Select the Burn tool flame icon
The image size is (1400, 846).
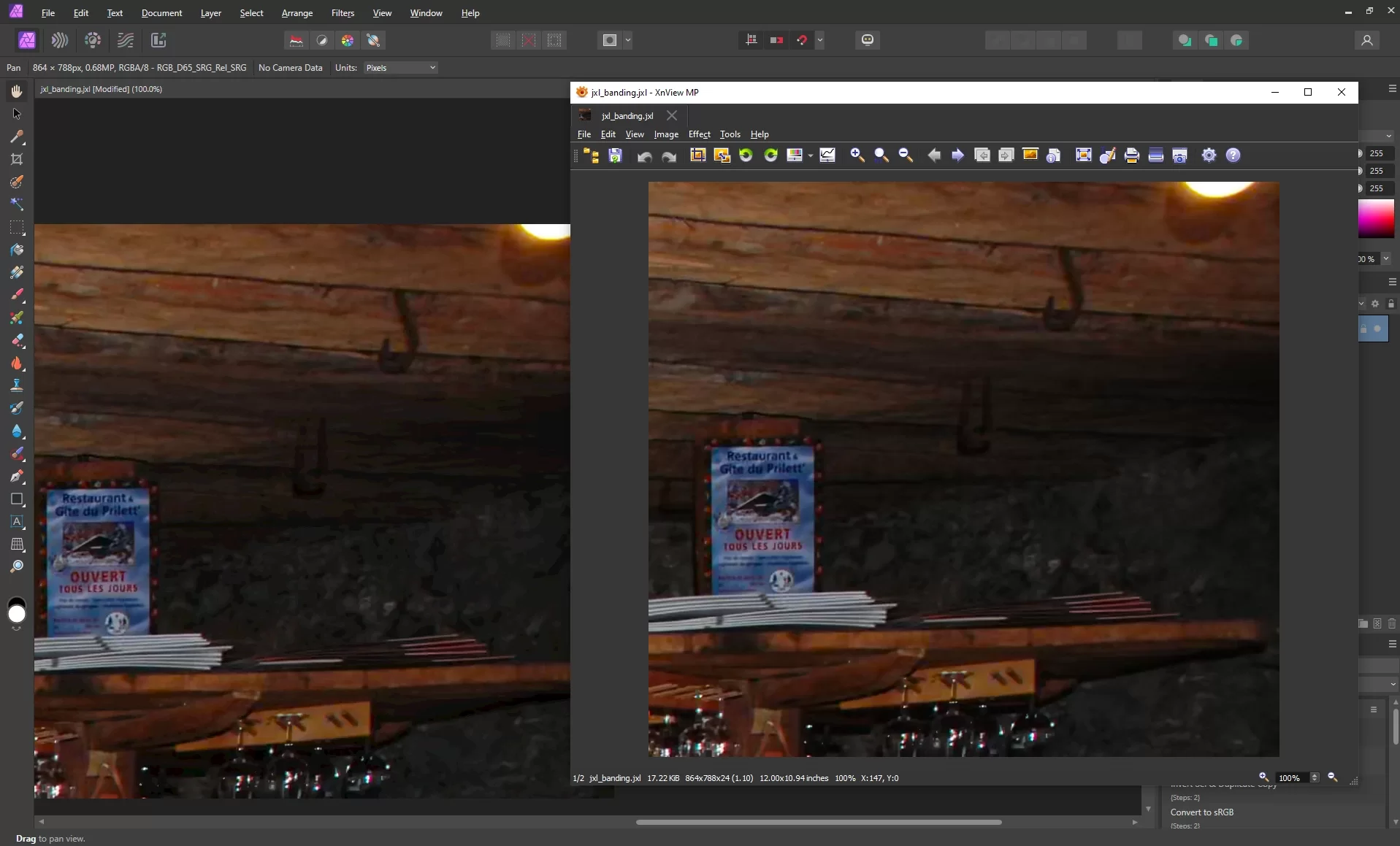(x=17, y=363)
